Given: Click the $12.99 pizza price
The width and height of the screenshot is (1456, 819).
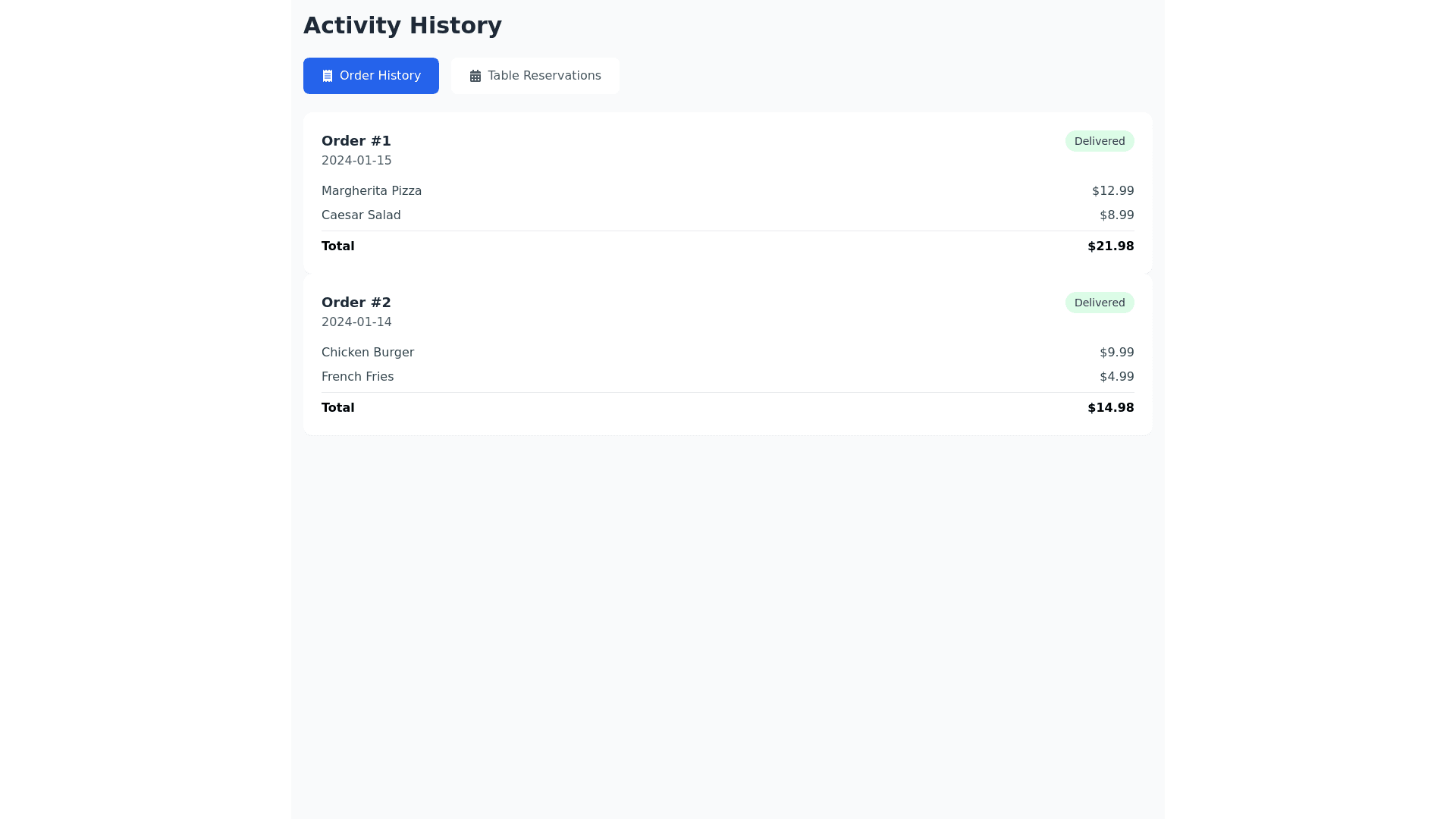Looking at the screenshot, I should click(x=1112, y=191).
